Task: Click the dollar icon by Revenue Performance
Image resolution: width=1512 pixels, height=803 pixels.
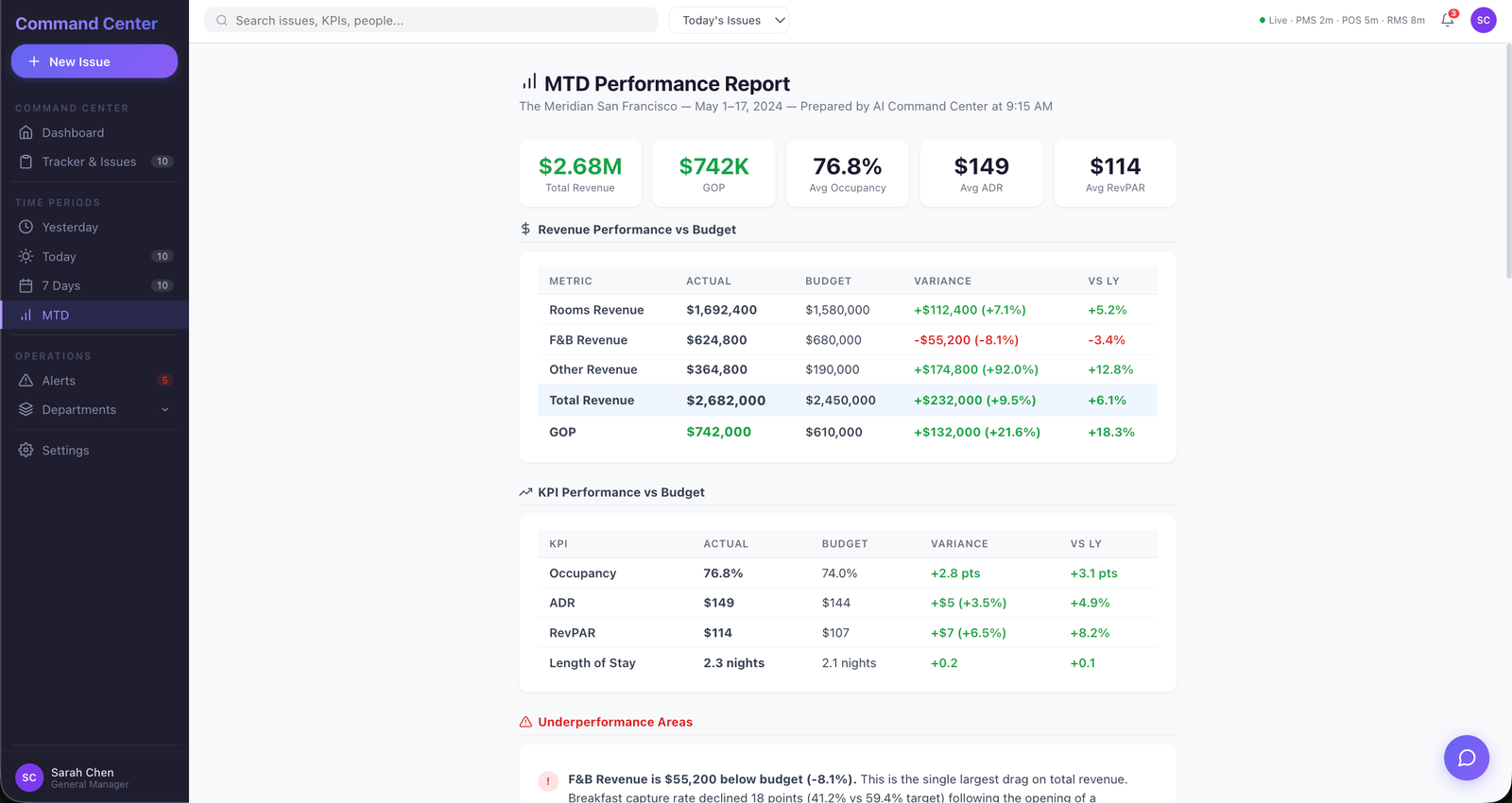Action: [x=525, y=230]
